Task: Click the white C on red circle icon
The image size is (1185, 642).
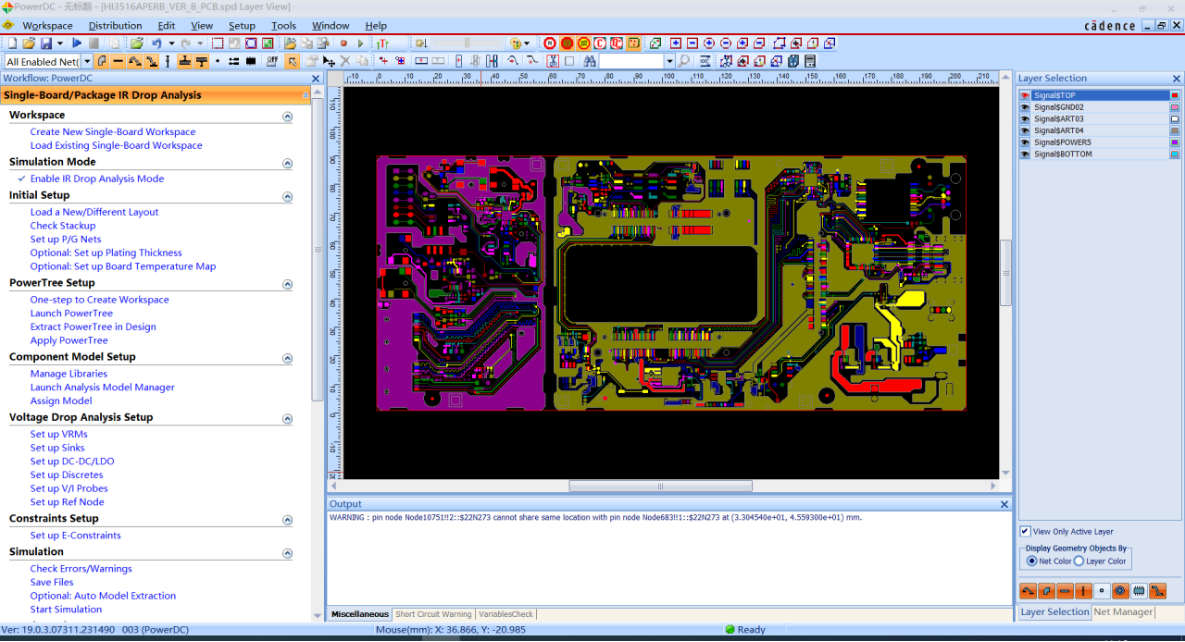Action: (599, 43)
